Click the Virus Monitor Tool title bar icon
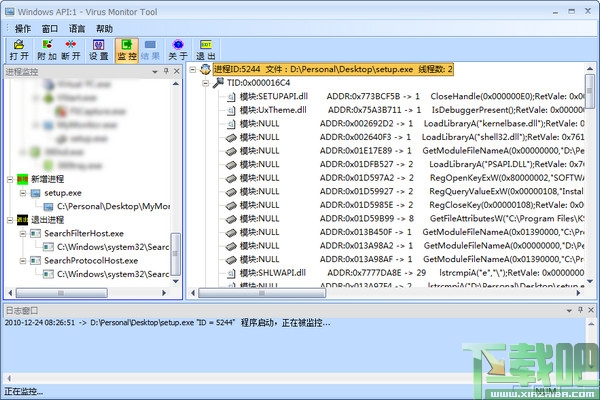 pyautogui.click(x=10, y=12)
